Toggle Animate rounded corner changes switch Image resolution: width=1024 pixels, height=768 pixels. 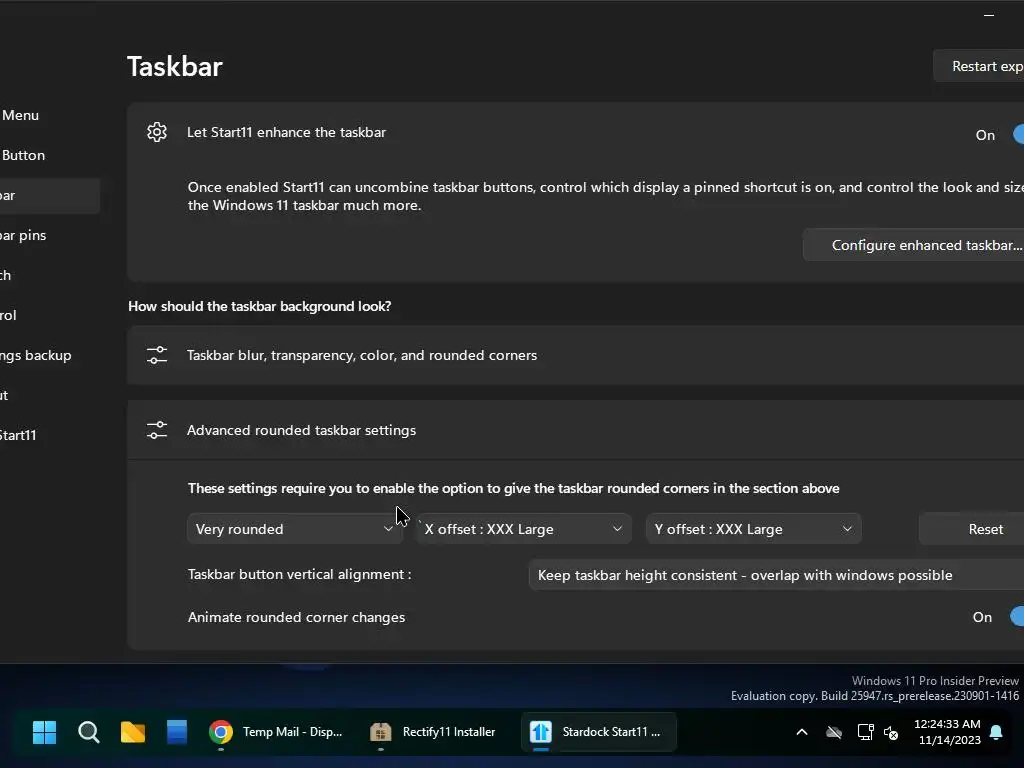[x=1017, y=616]
